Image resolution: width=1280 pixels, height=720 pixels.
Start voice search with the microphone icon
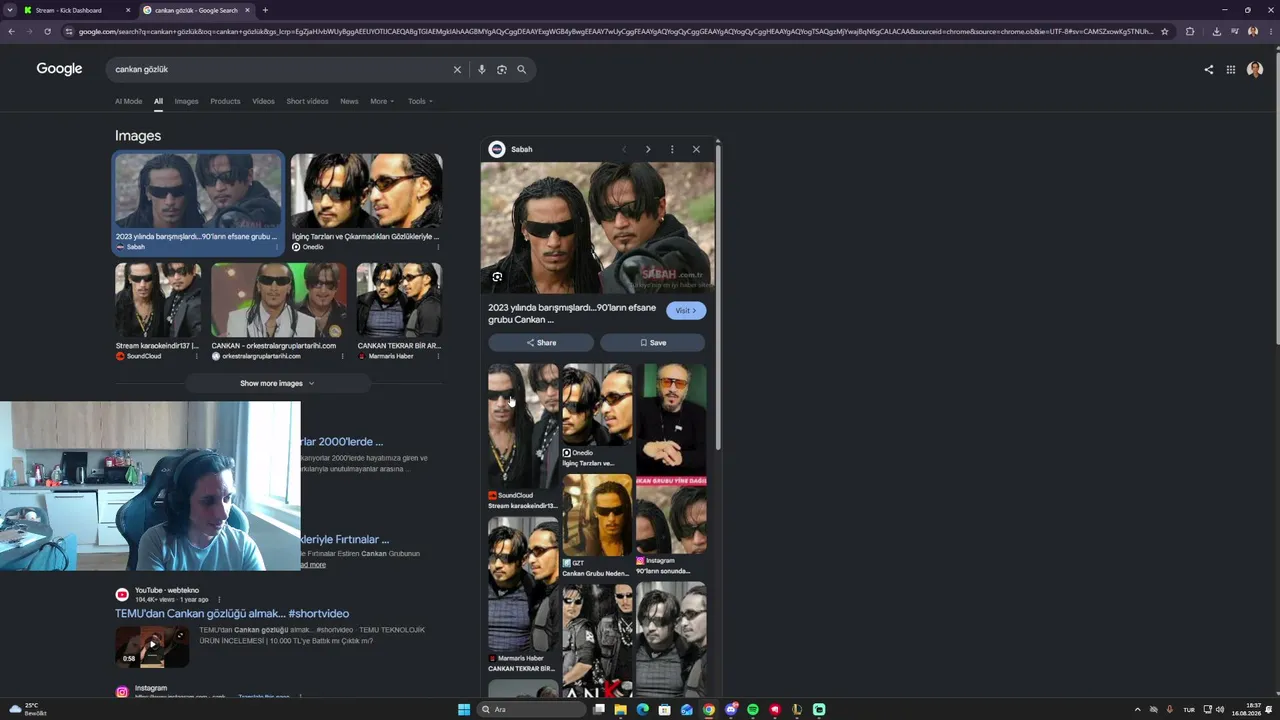tap(481, 70)
